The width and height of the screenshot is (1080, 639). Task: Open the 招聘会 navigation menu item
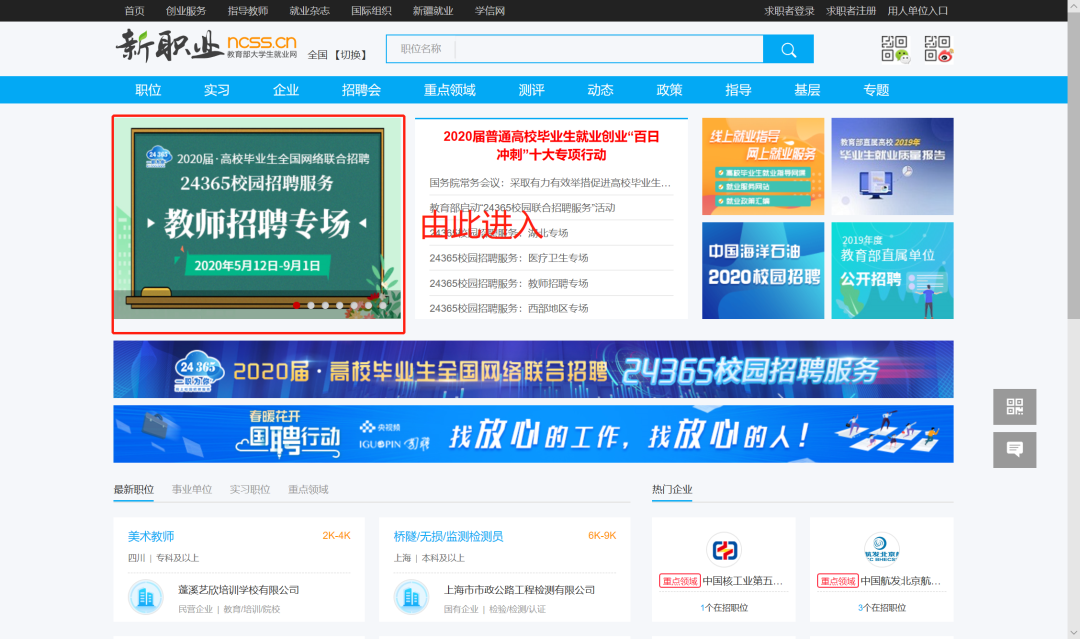tap(361, 90)
